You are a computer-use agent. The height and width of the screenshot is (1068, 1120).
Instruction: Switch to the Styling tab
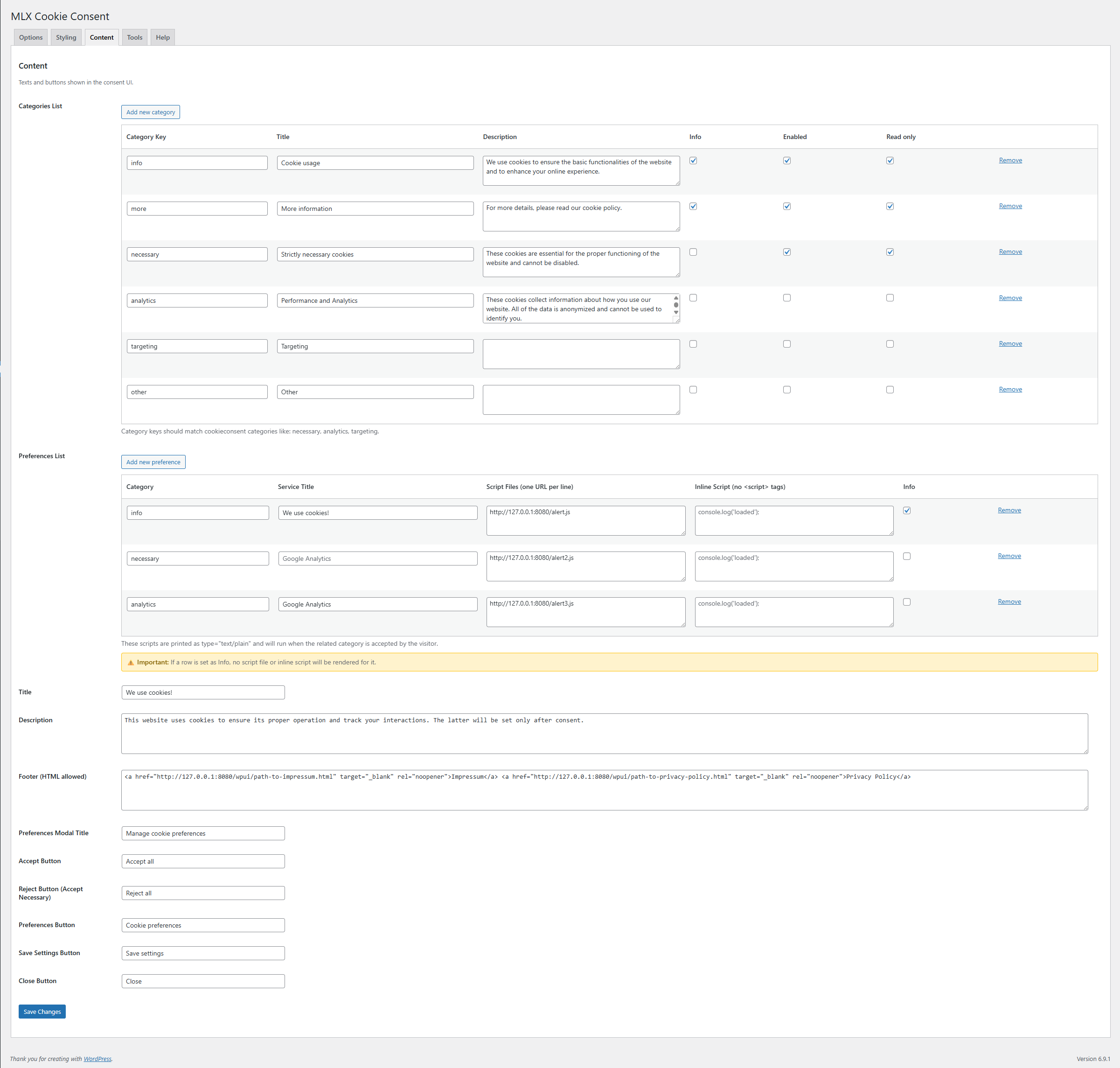click(x=66, y=38)
